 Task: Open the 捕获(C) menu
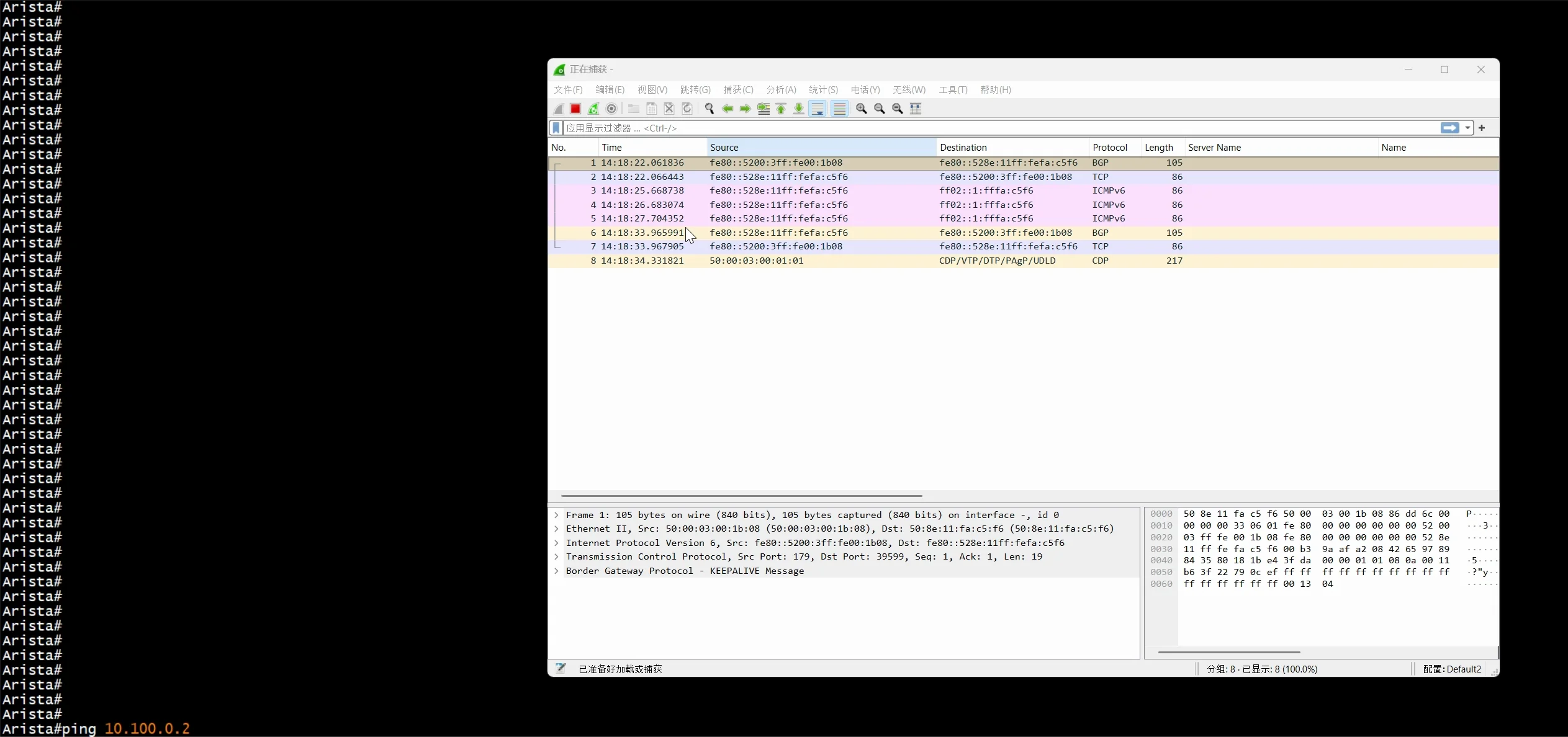[738, 90]
